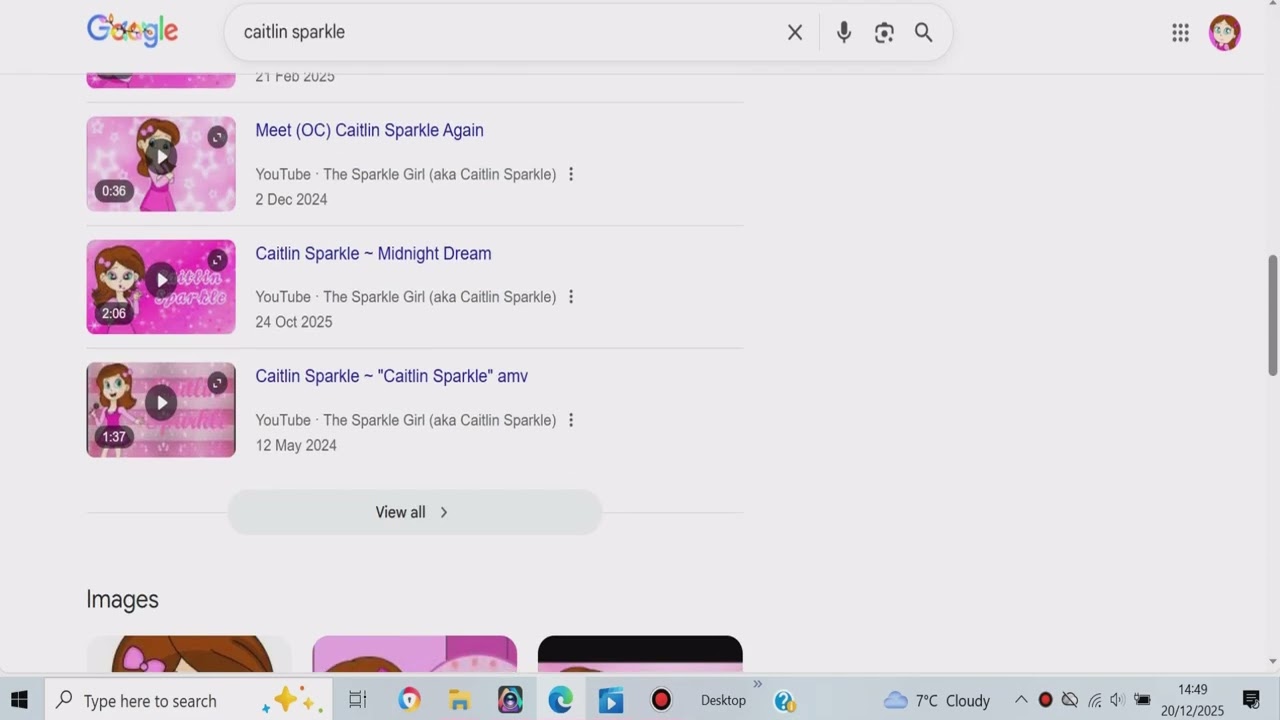The image size is (1280, 720).
Task: Click the page's vertical scrollbar thumb
Action: point(1272,315)
